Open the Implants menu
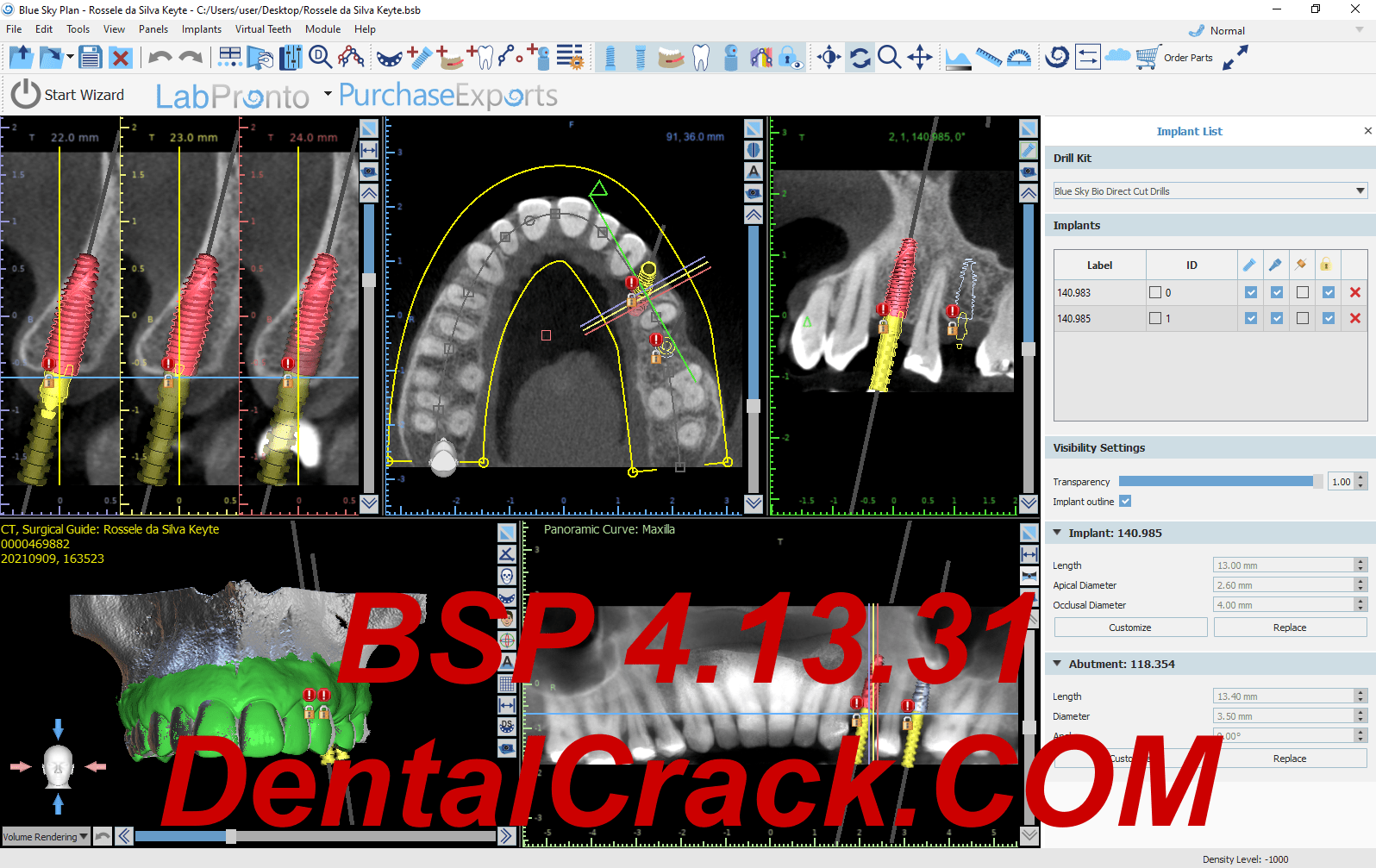1376x868 pixels. point(202,28)
